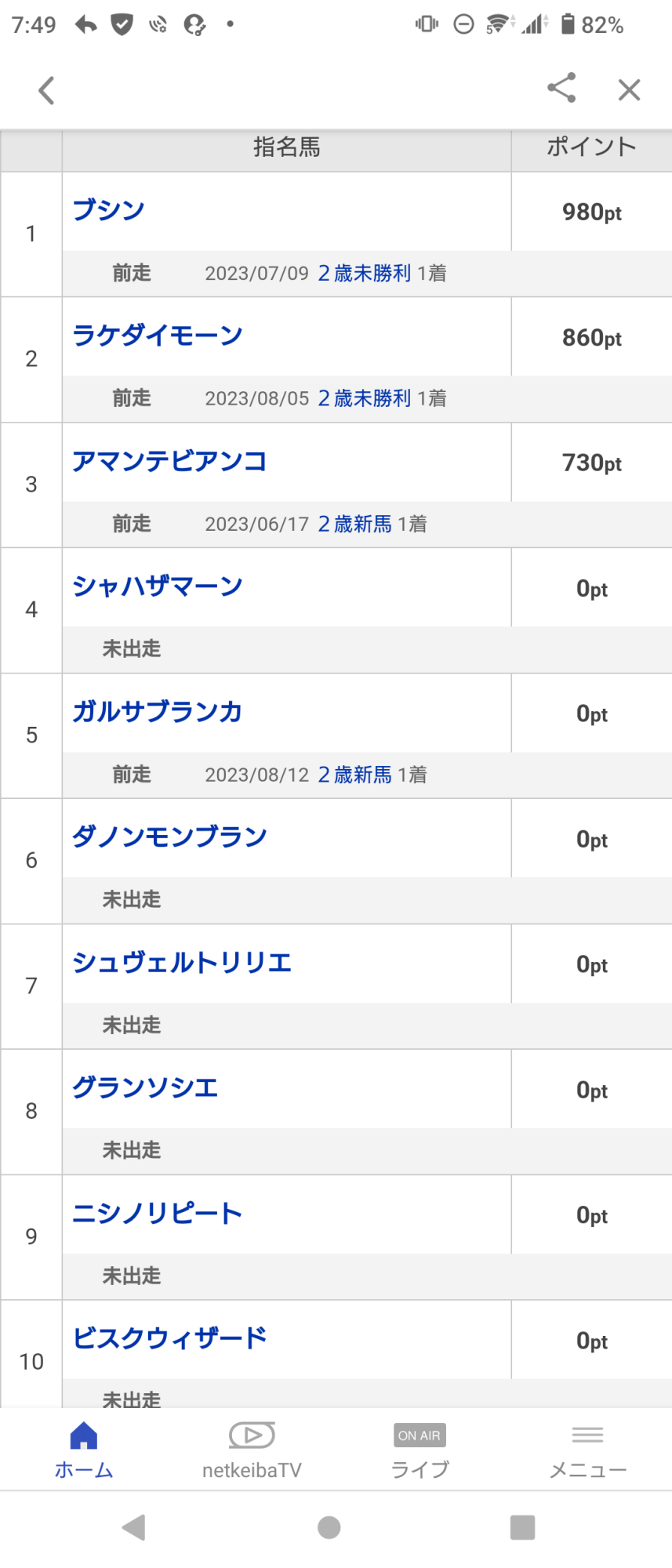Screen dimensions: 672x1568
Task: Open horse ガルサブランカ details
Action: click(x=158, y=712)
